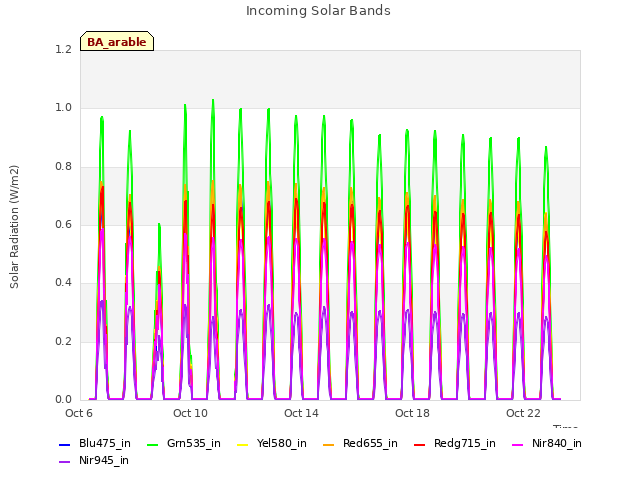Click the 0.2 y-axis tick label
Screen dimensions: 640x480
(63, 341)
